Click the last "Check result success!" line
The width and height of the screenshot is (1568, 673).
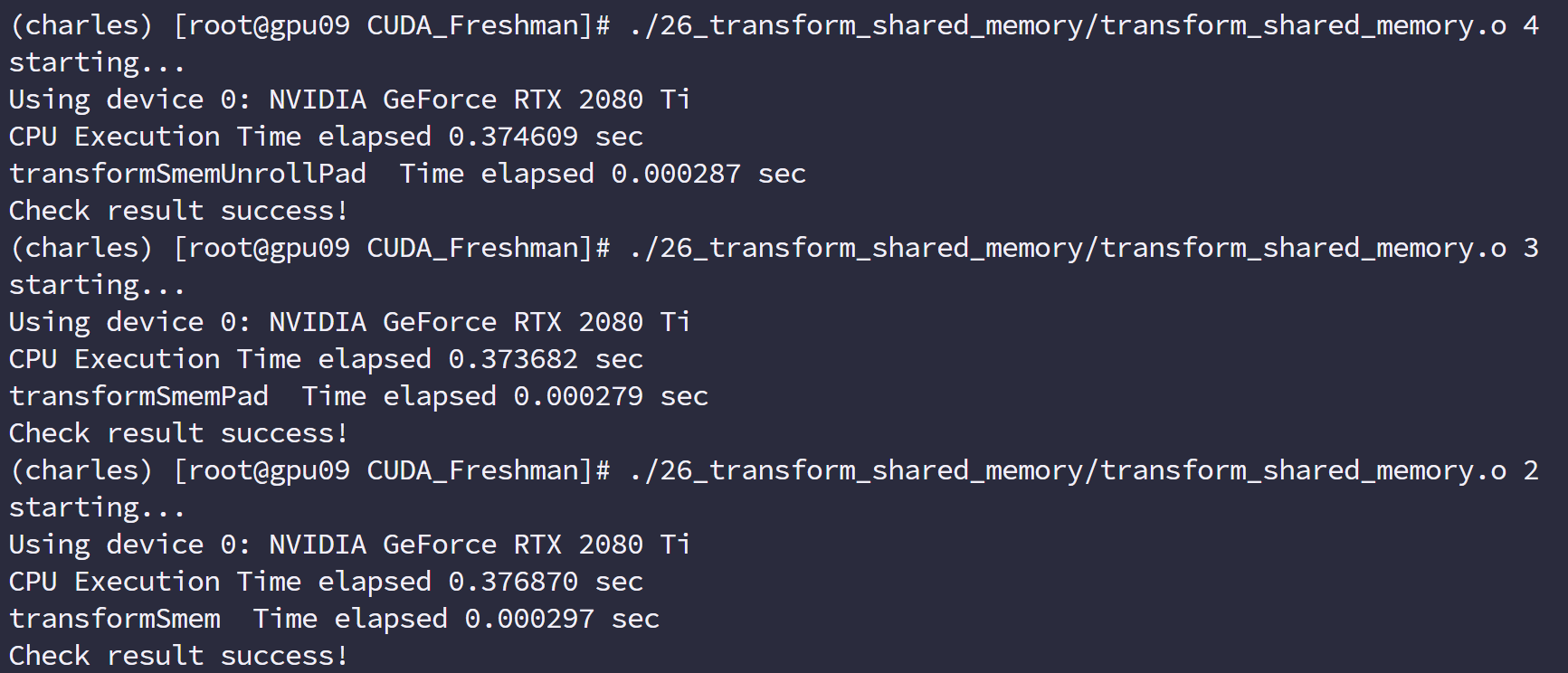pyautogui.click(x=178, y=656)
